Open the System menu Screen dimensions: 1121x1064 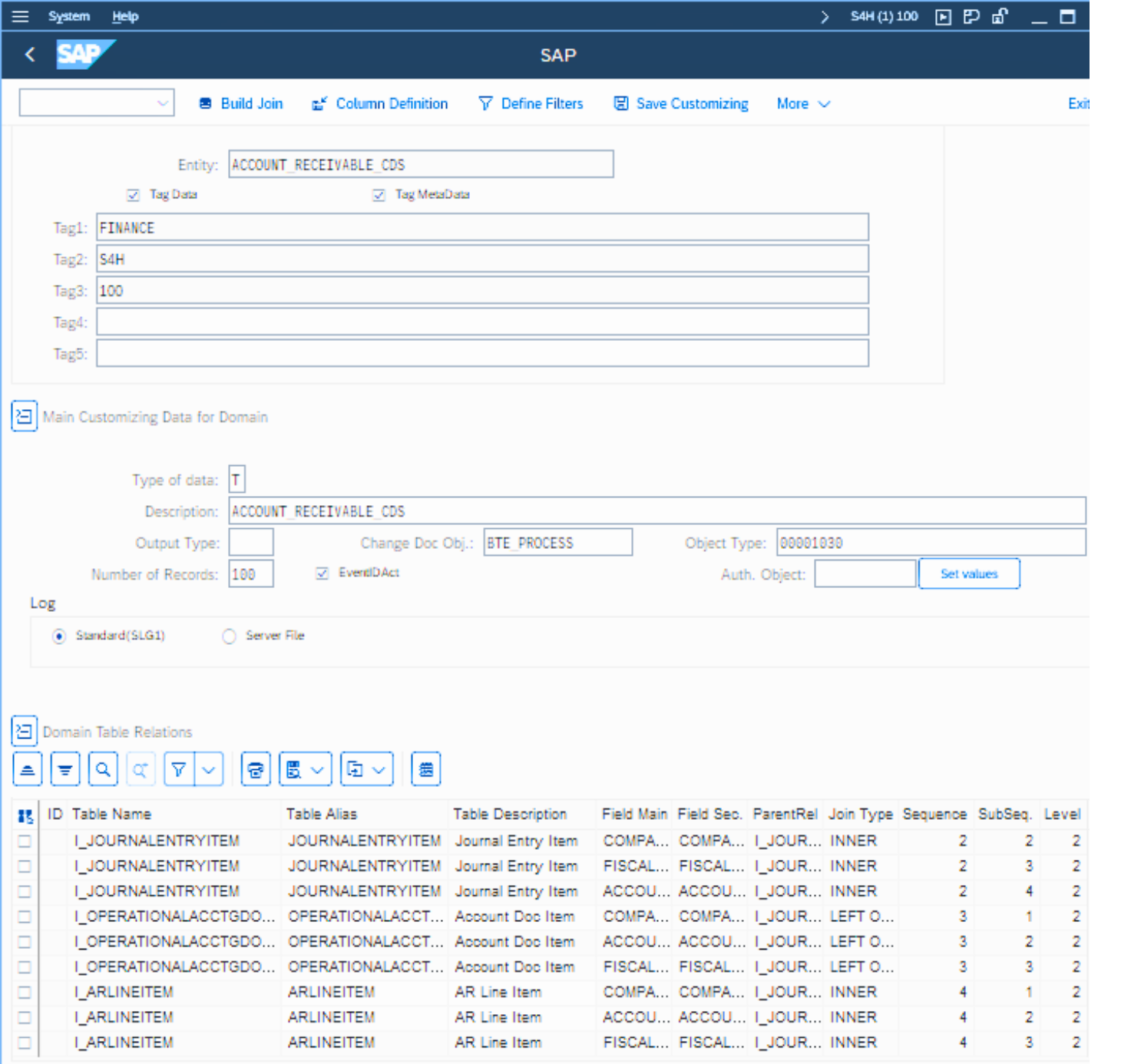[x=69, y=16]
